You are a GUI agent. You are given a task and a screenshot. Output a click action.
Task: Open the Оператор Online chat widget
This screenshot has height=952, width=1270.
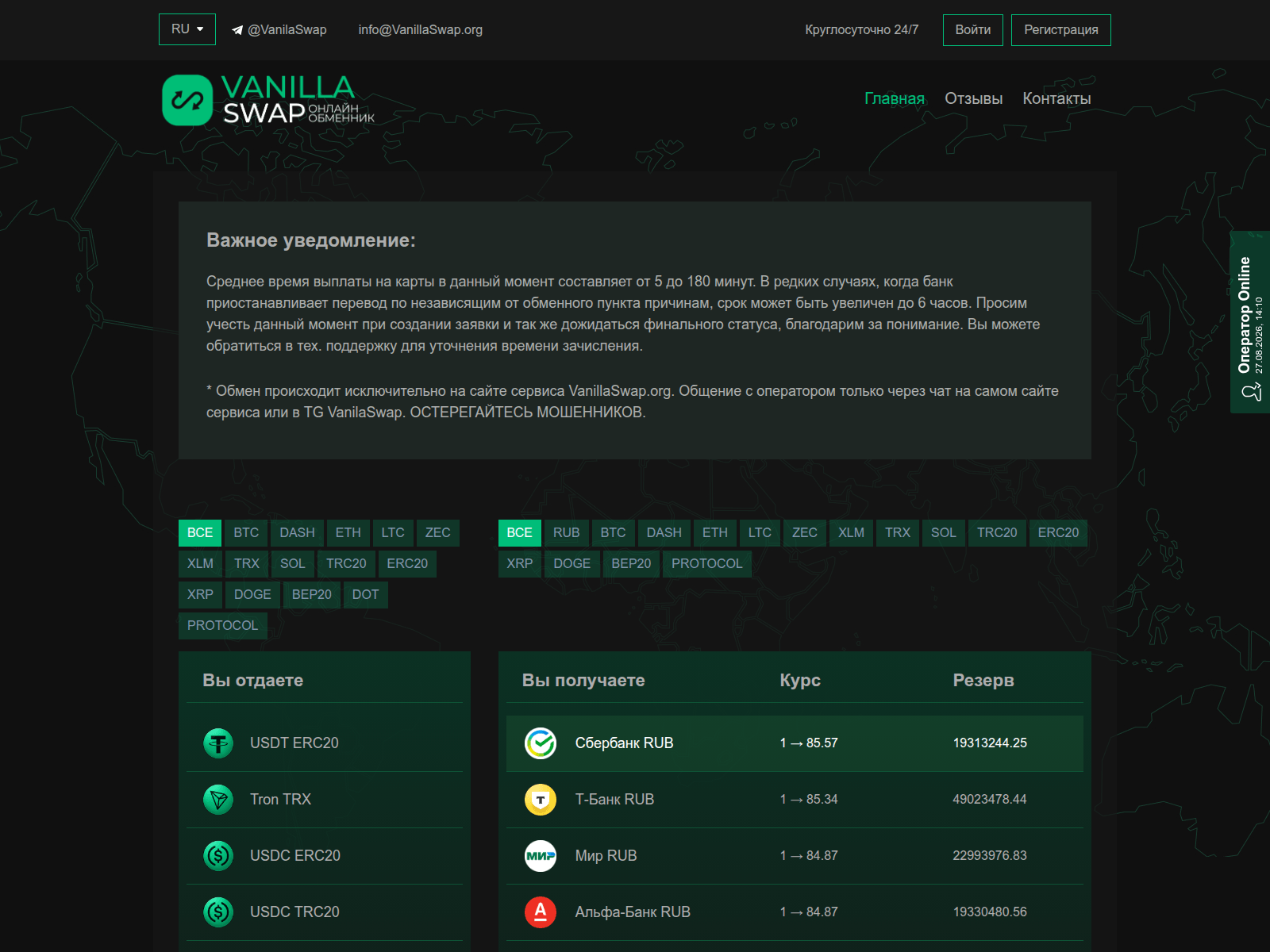(x=1250, y=322)
